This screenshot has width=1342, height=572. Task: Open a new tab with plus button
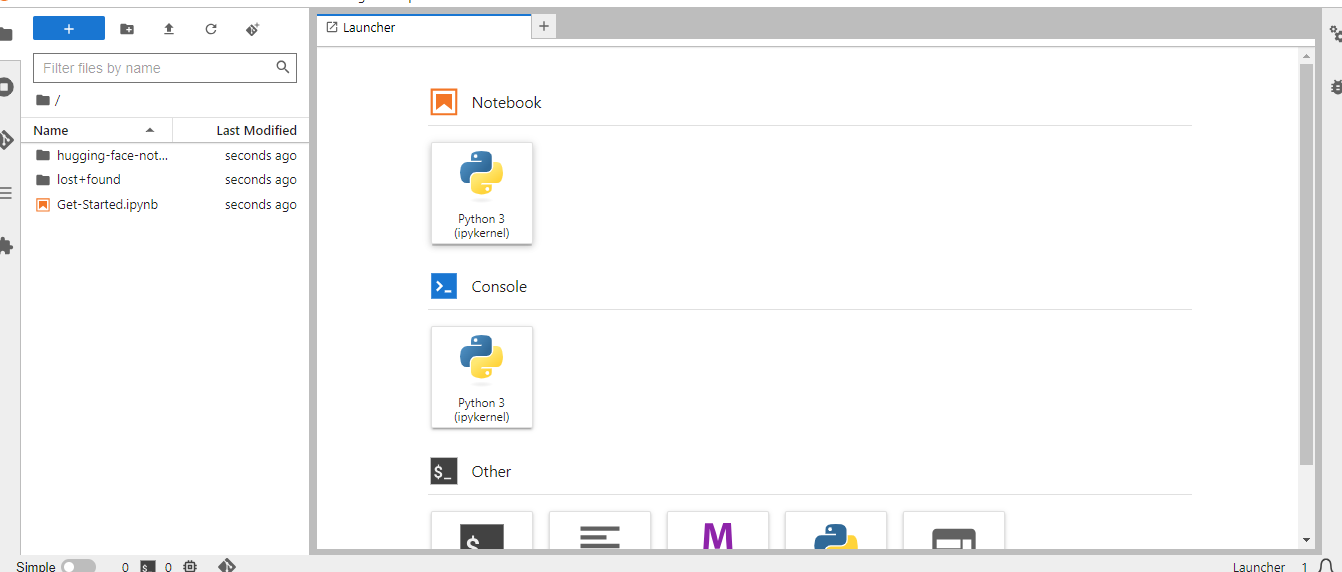pos(544,27)
